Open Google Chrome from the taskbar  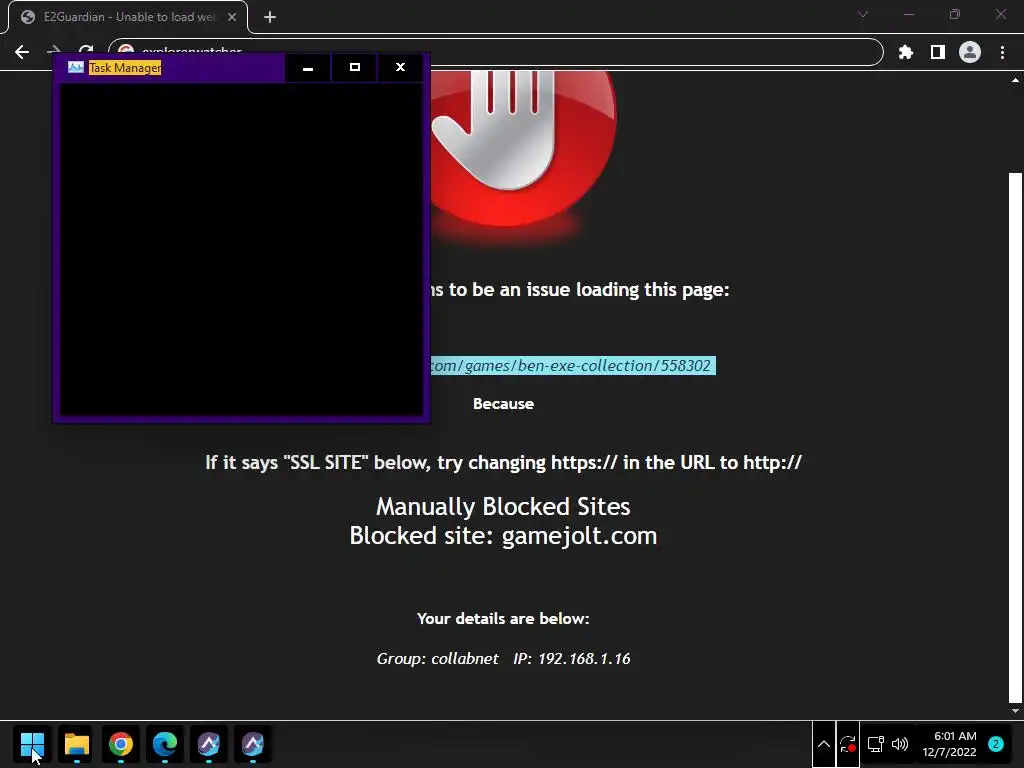coord(121,744)
